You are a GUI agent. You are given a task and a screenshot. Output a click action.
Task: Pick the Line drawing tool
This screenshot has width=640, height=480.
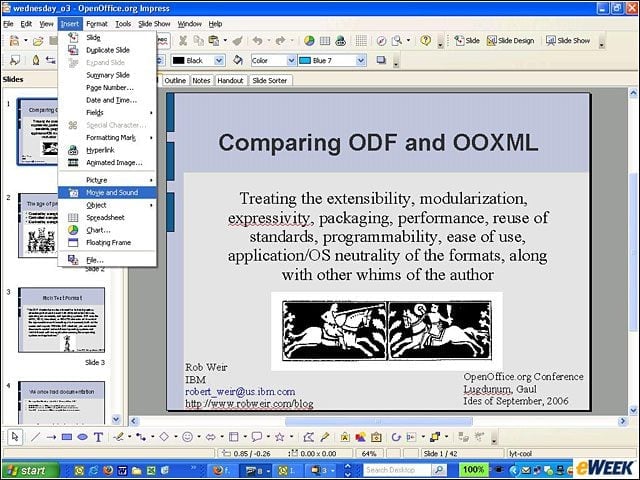(36, 437)
